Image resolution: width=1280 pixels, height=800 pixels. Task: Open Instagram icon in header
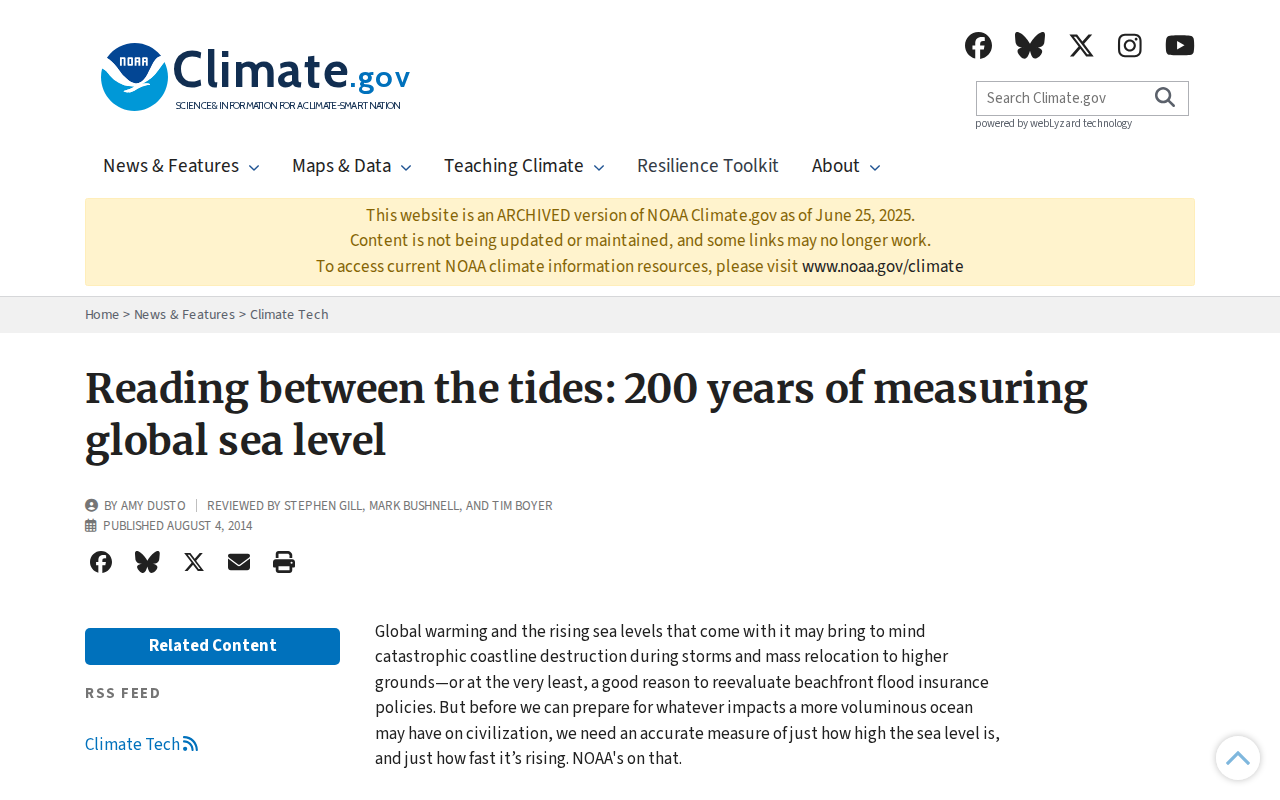(x=1130, y=45)
